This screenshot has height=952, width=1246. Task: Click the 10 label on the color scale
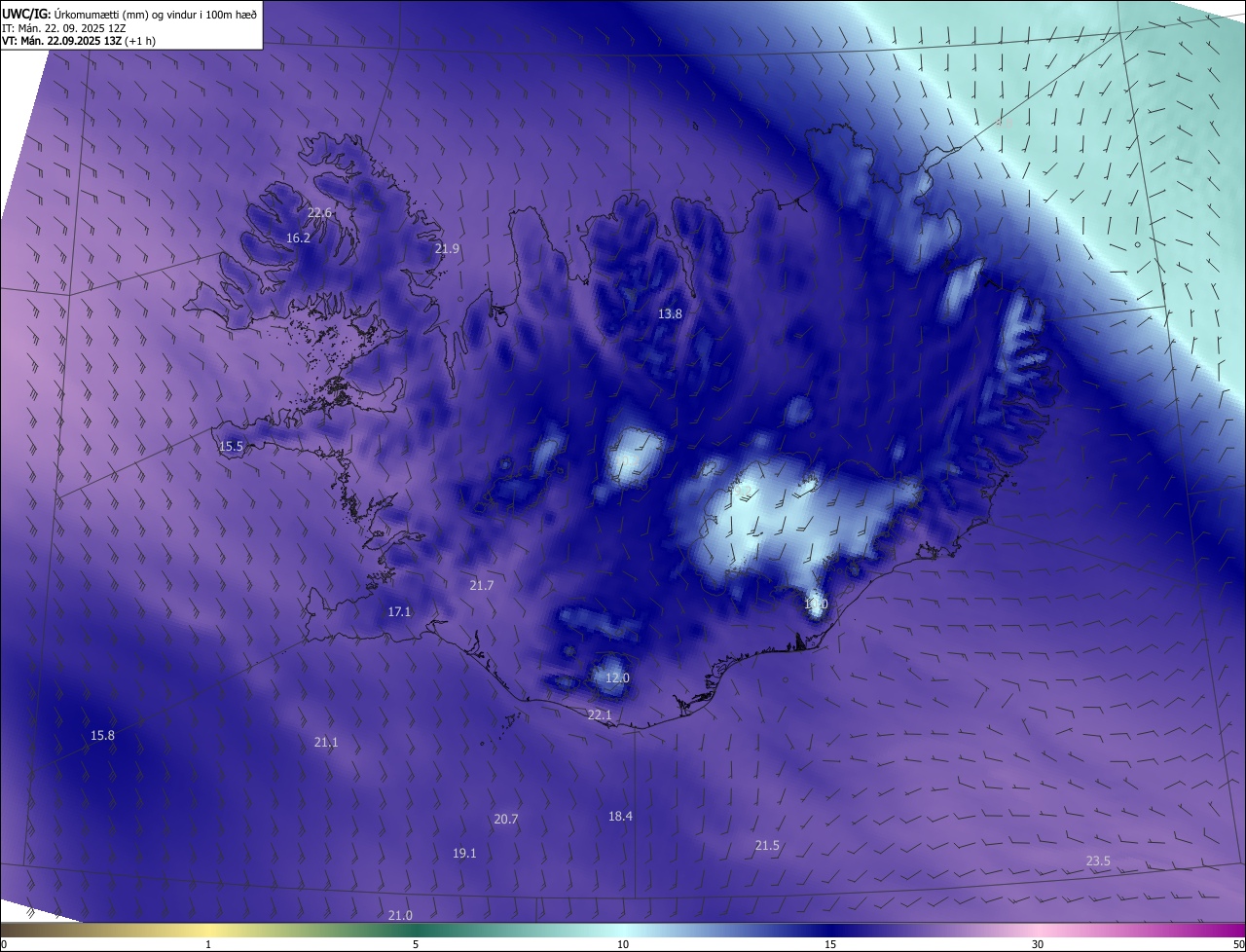(623, 944)
